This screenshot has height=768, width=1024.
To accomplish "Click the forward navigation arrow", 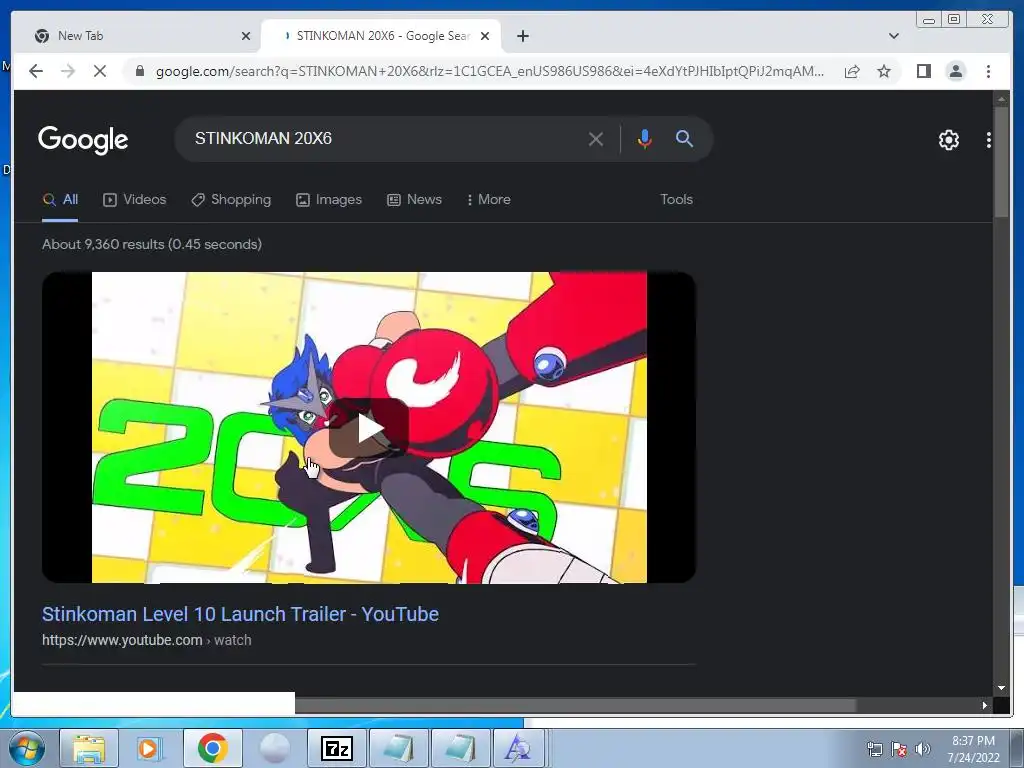I will coord(68,71).
